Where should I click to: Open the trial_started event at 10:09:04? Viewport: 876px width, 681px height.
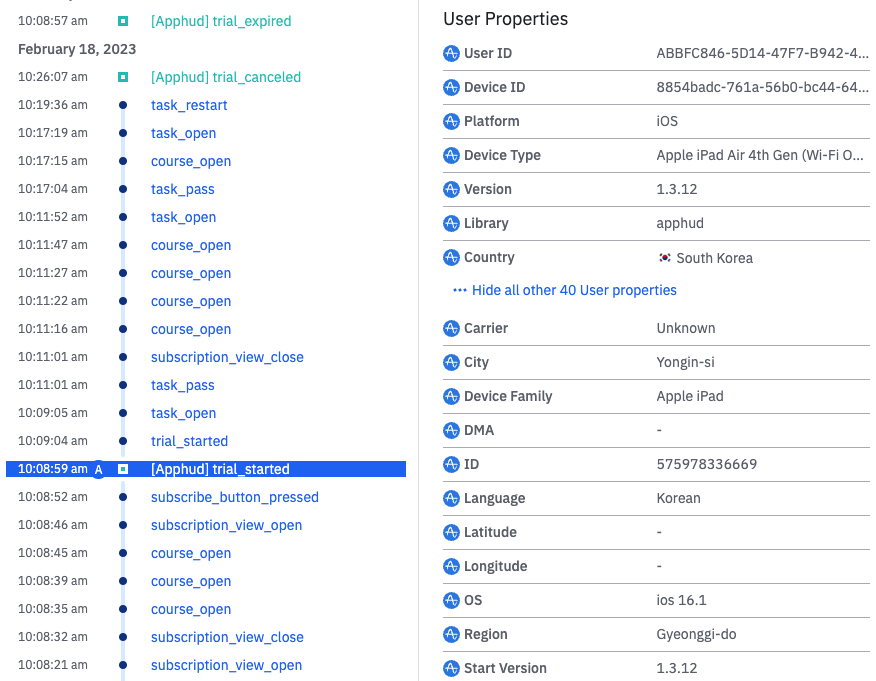pos(189,441)
